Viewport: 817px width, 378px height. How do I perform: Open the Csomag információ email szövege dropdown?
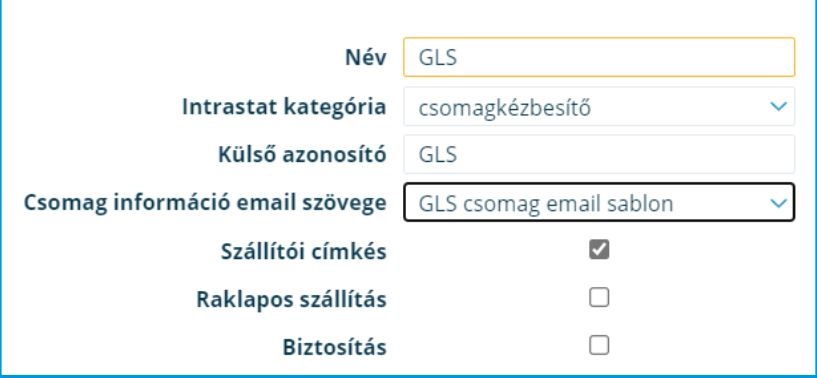pos(599,202)
